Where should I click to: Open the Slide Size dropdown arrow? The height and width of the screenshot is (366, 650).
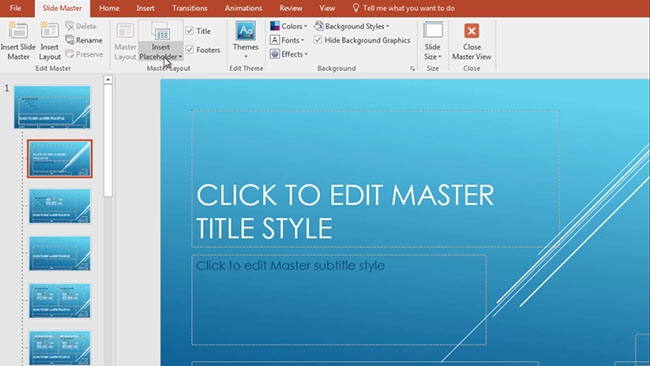click(x=440, y=57)
